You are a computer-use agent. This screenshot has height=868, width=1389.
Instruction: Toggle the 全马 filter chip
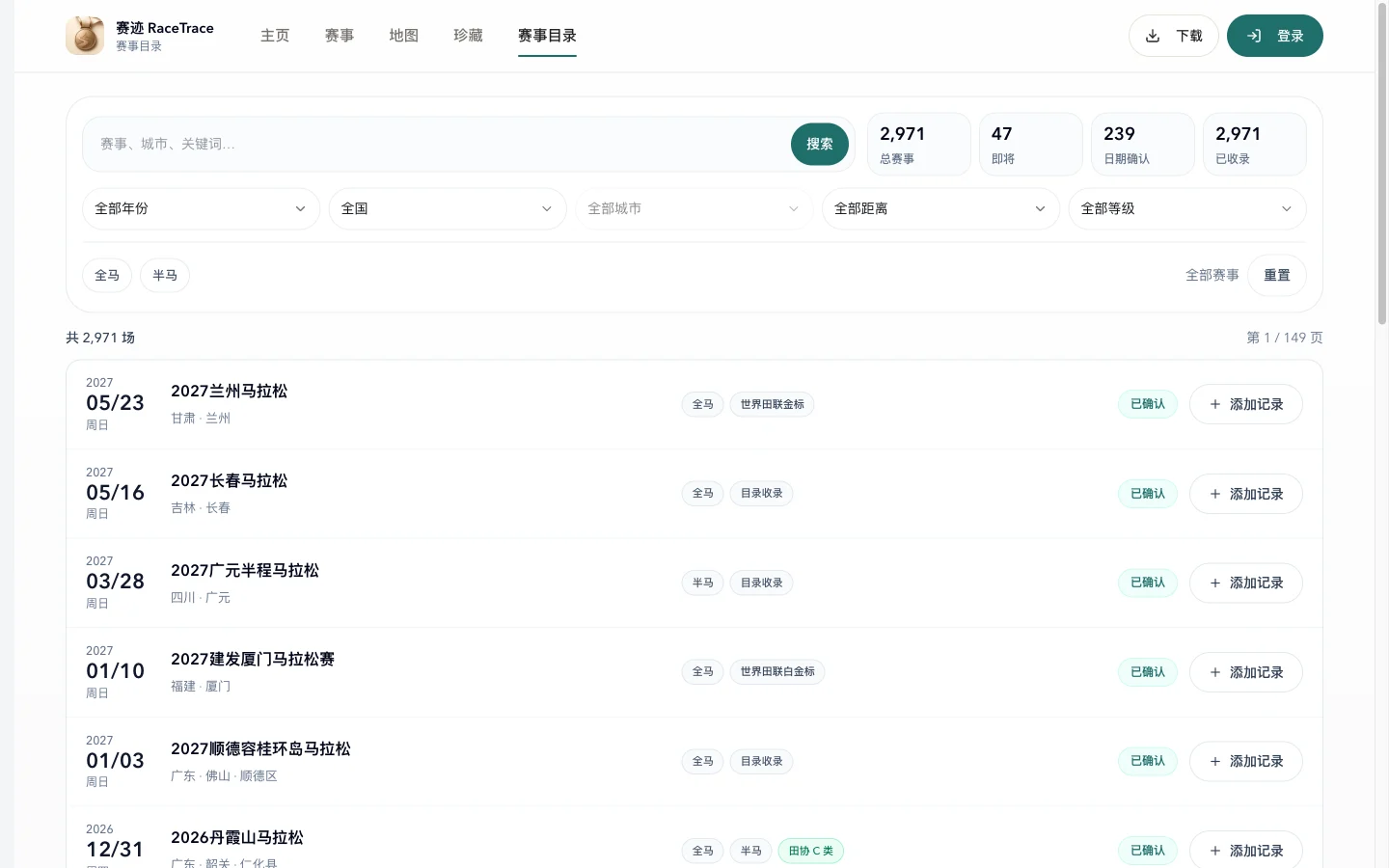tap(107, 275)
